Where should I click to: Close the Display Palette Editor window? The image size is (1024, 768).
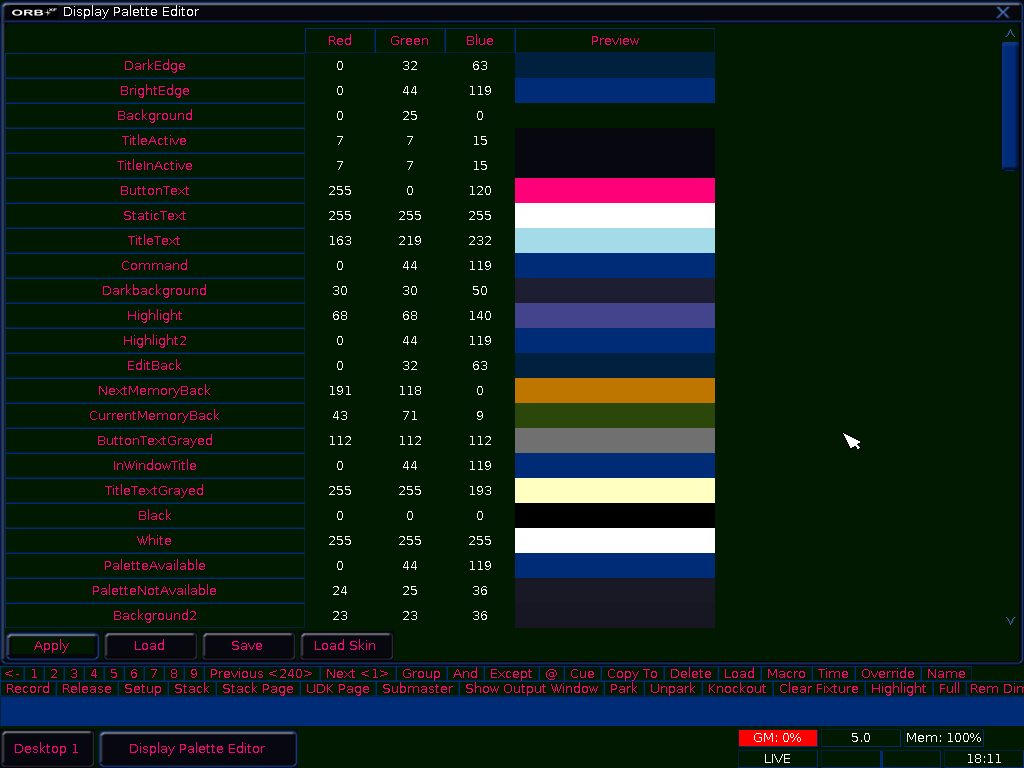click(1003, 12)
